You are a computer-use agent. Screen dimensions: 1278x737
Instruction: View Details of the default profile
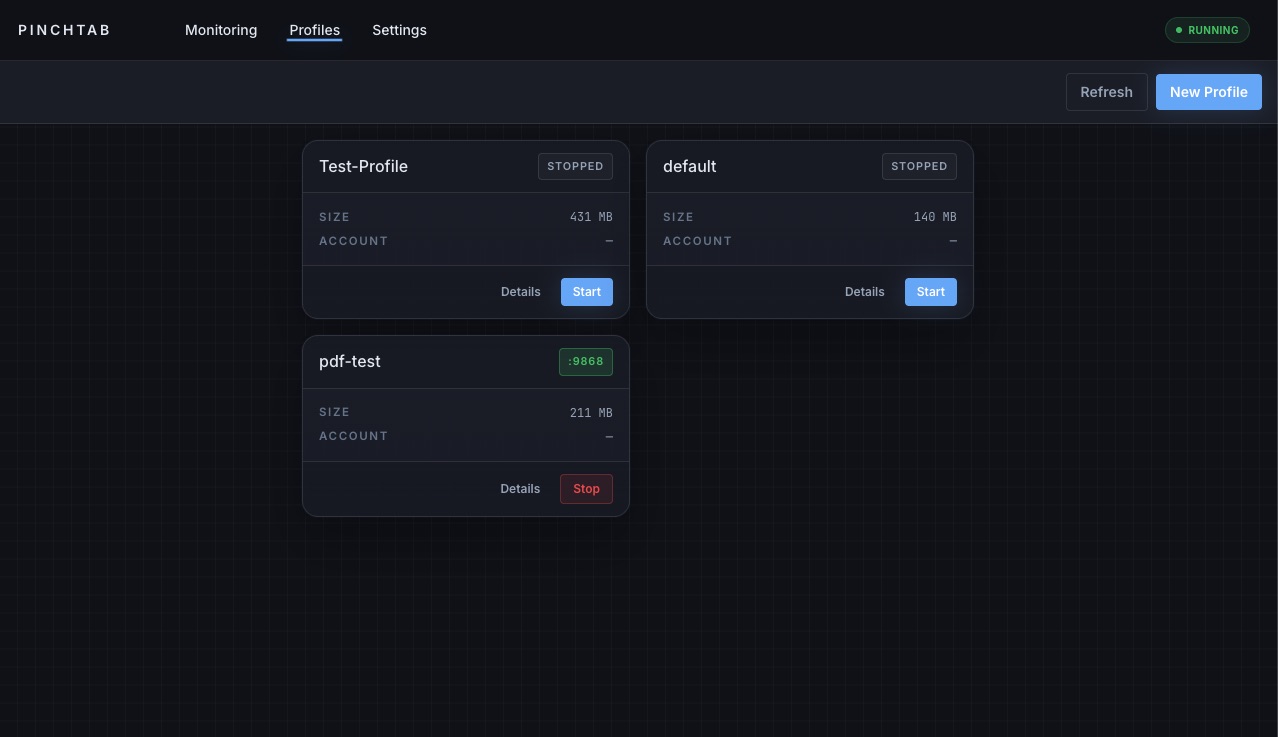click(x=864, y=292)
